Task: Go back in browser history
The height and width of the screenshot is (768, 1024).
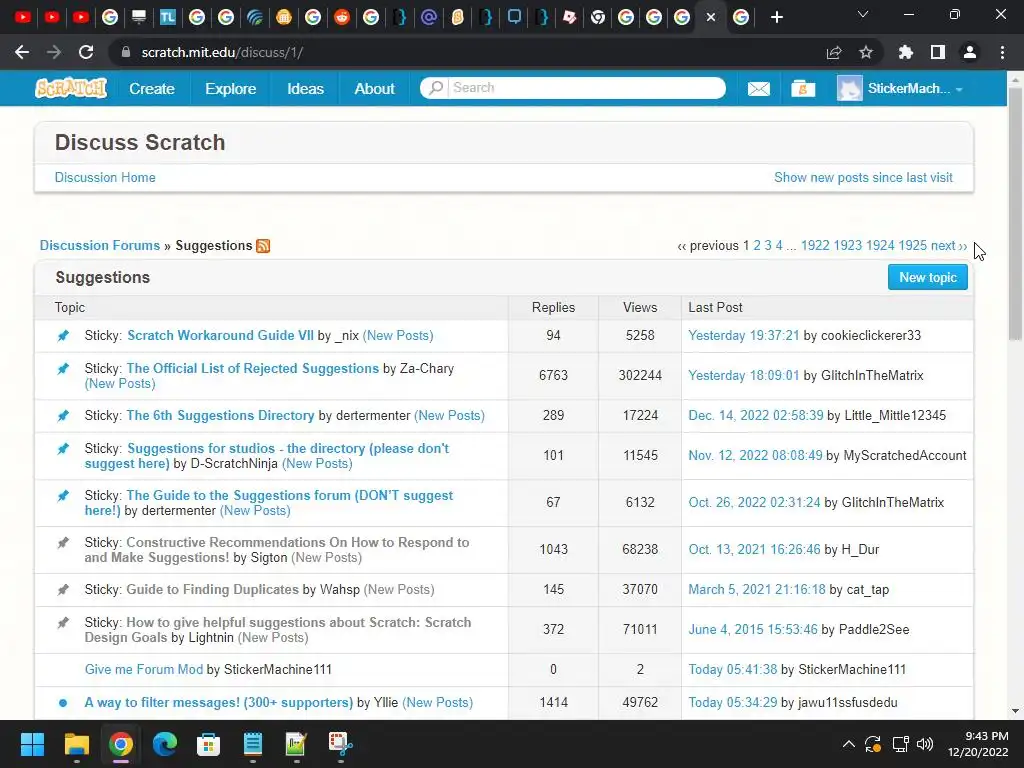Action: tap(22, 52)
